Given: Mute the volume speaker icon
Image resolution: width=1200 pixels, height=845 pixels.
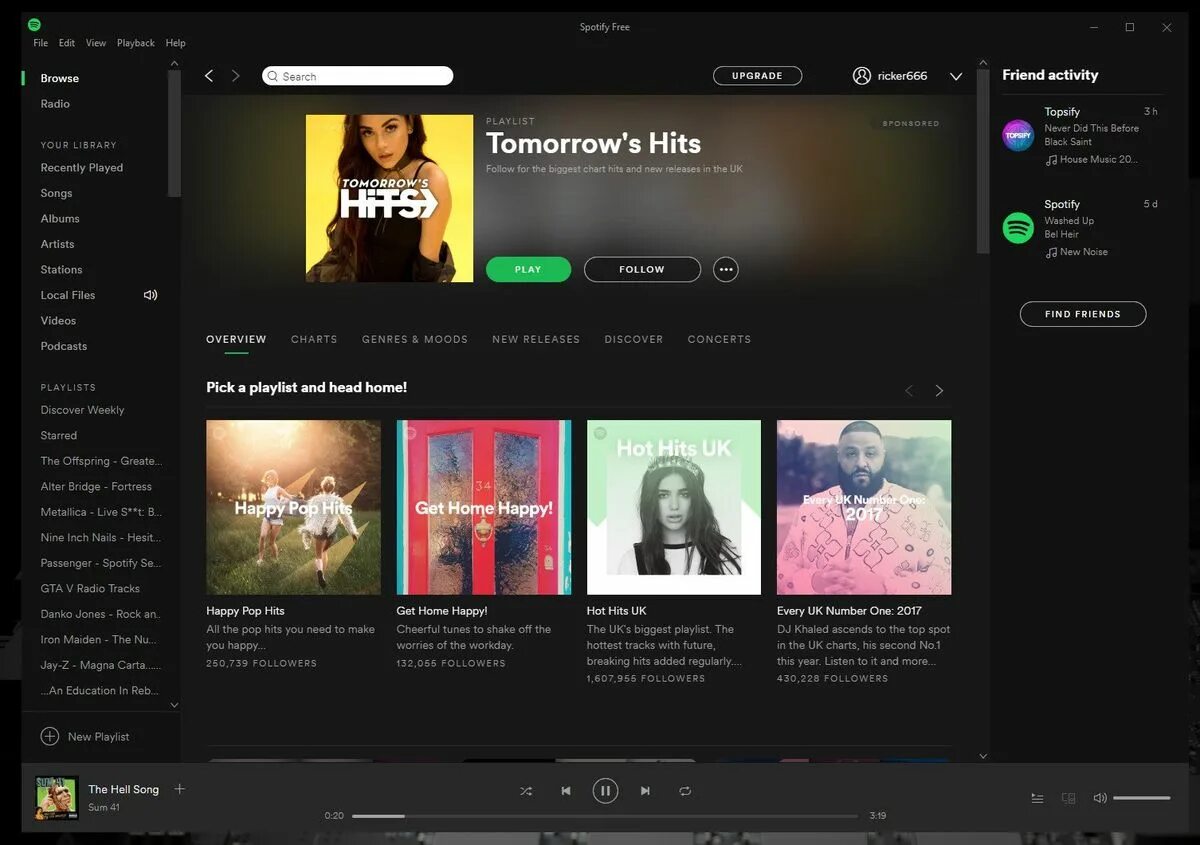Looking at the screenshot, I should tap(1100, 798).
